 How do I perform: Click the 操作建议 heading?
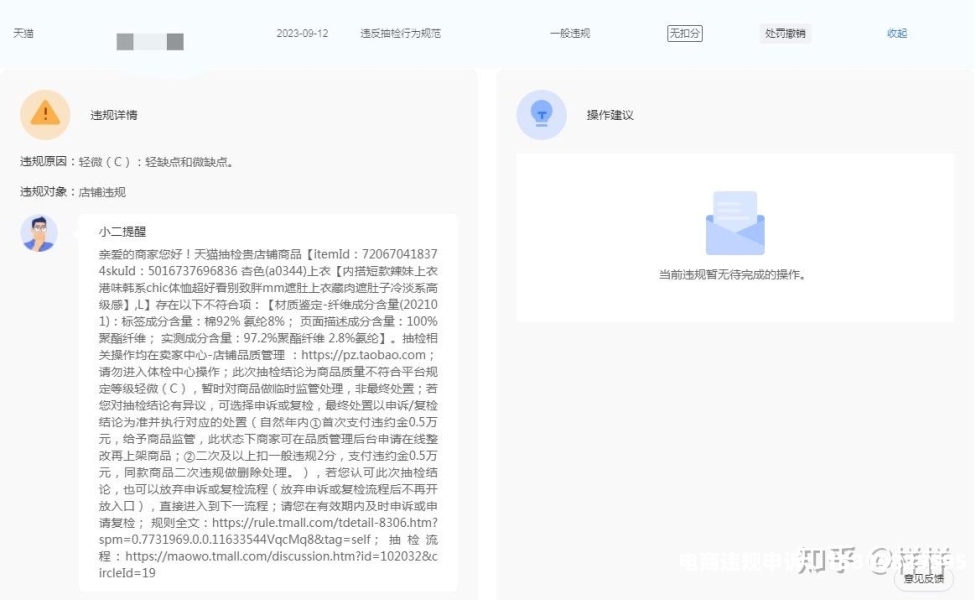pos(610,115)
